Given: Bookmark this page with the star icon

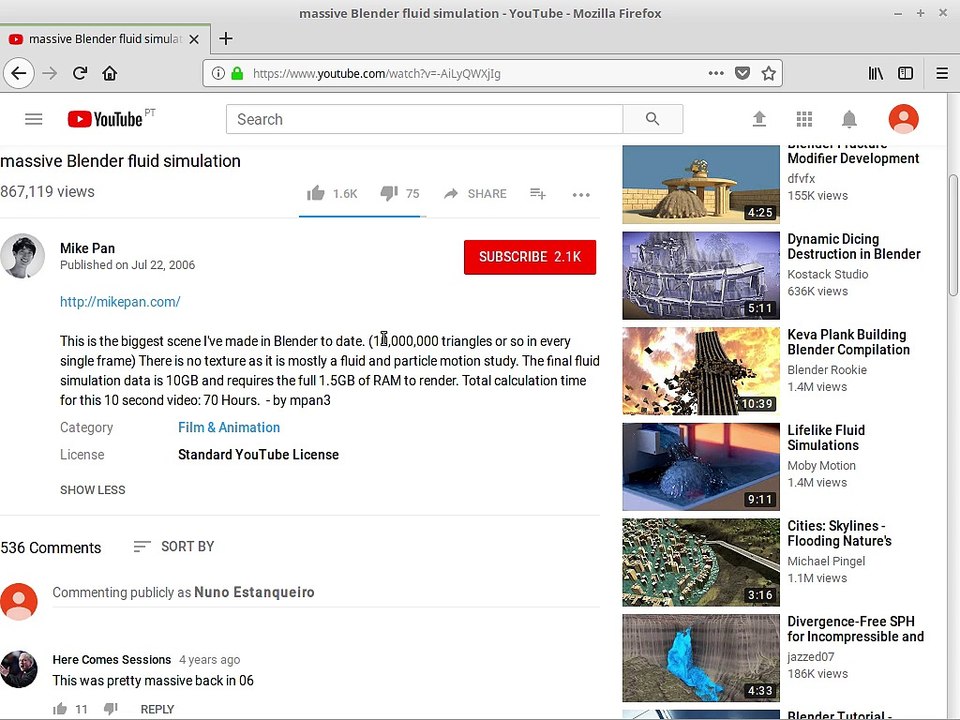Looking at the screenshot, I should click(768, 73).
